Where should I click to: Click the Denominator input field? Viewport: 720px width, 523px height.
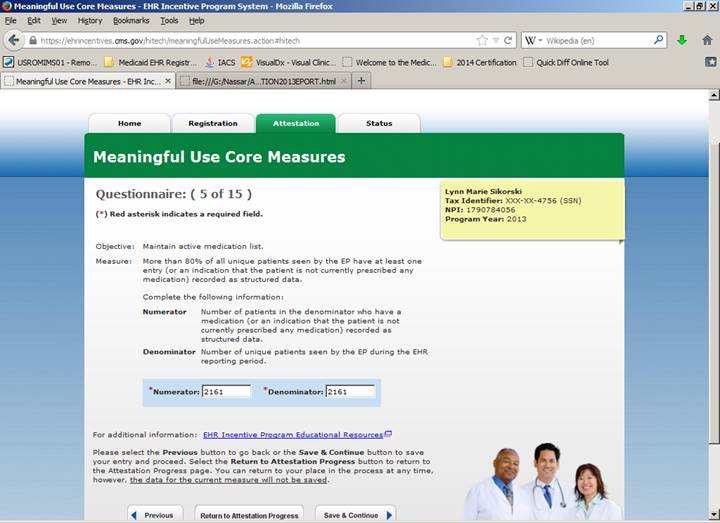click(x=350, y=391)
